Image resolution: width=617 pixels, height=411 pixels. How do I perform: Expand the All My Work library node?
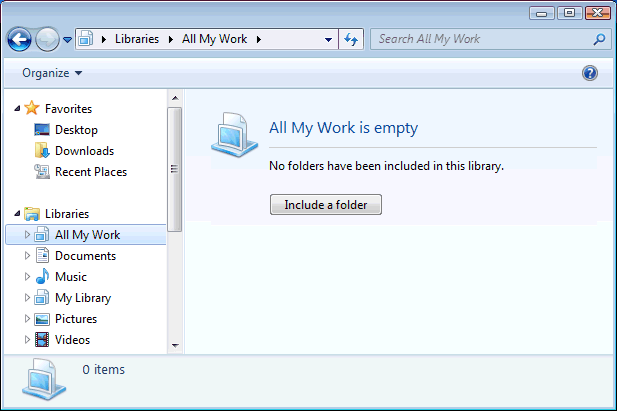[27, 235]
